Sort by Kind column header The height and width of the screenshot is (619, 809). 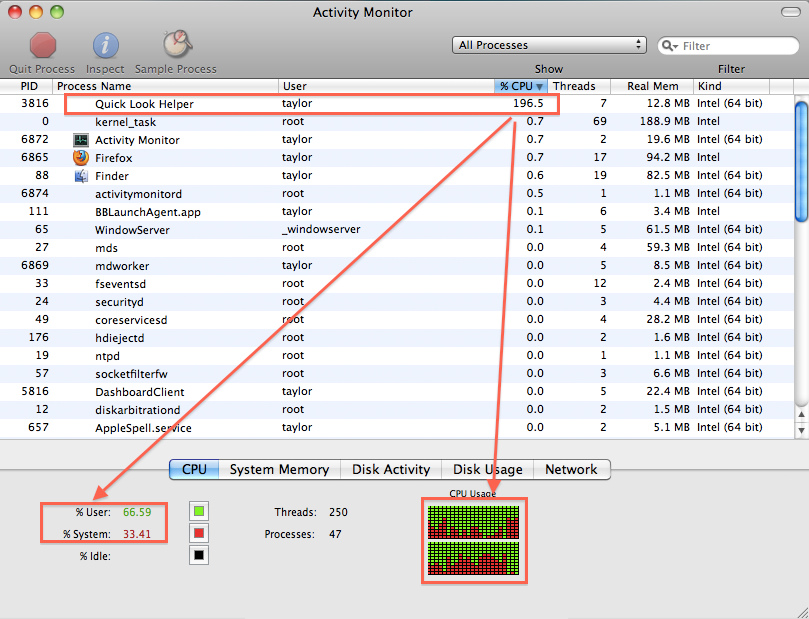tap(731, 86)
